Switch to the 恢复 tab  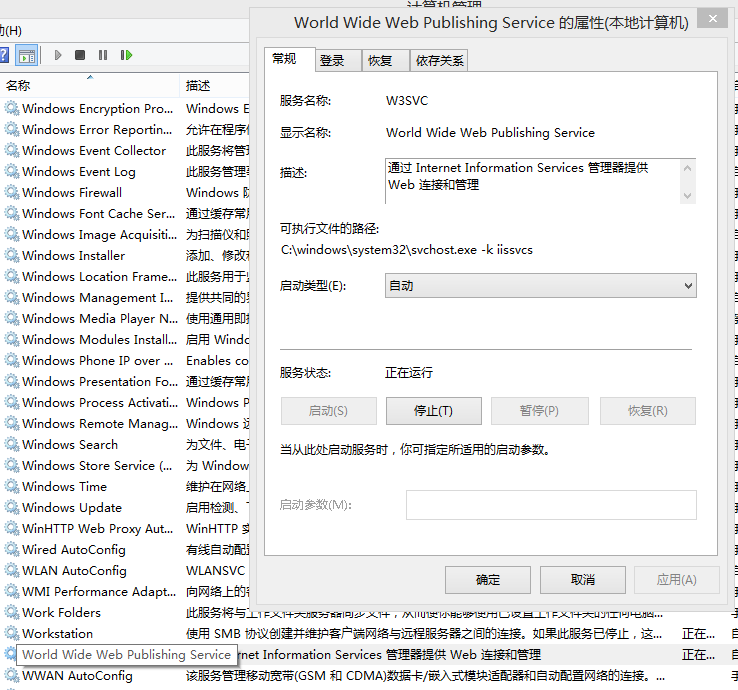(385, 61)
